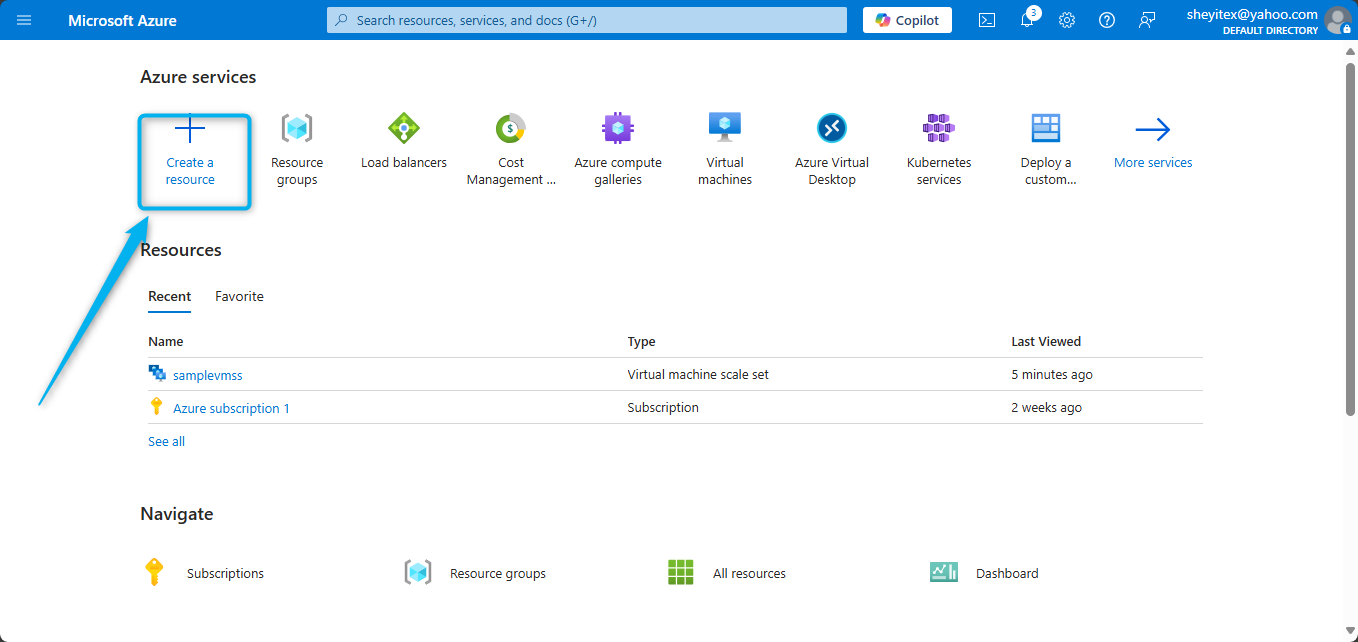
Task: Click the More services arrow icon
Action: click(x=1153, y=129)
